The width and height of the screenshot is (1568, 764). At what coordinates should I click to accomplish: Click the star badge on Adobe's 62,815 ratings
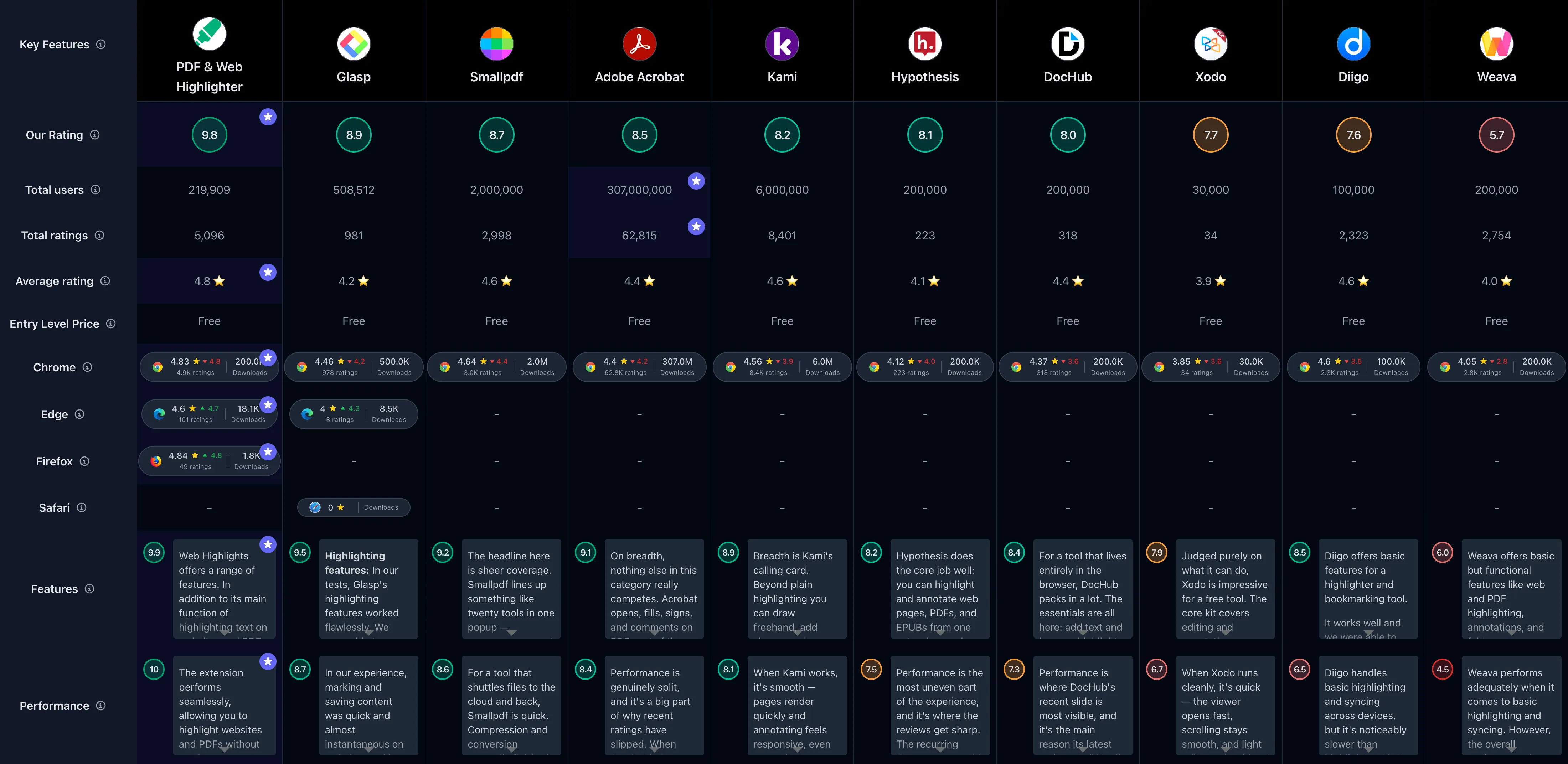pyautogui.click(x=696, y=227)
